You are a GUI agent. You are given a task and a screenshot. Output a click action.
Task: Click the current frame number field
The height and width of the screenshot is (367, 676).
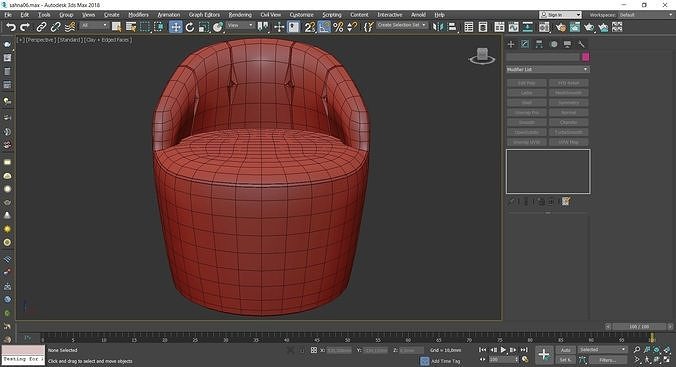[502, 359]
